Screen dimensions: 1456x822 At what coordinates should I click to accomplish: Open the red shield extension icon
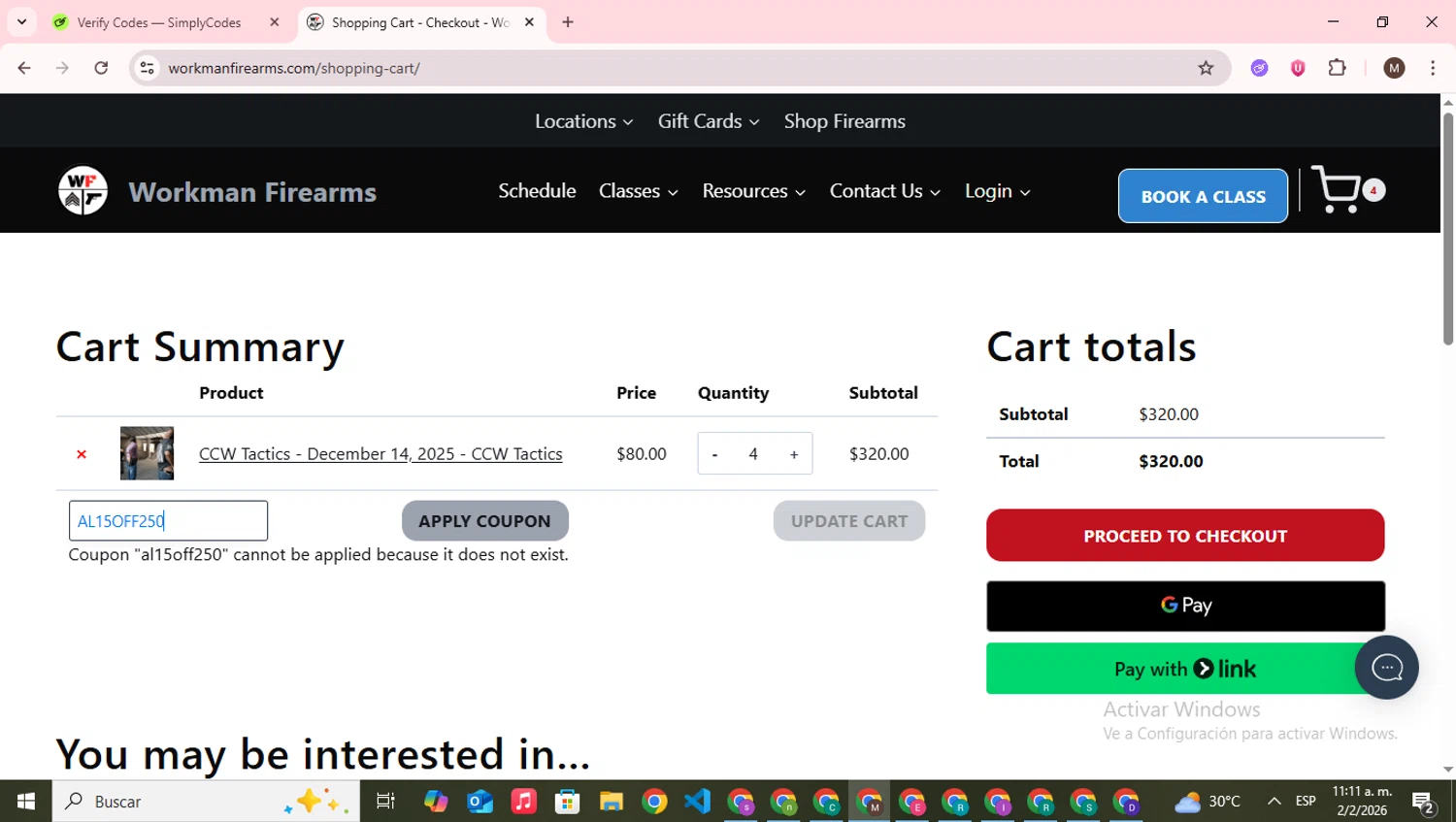click(x=1298, y=68)
